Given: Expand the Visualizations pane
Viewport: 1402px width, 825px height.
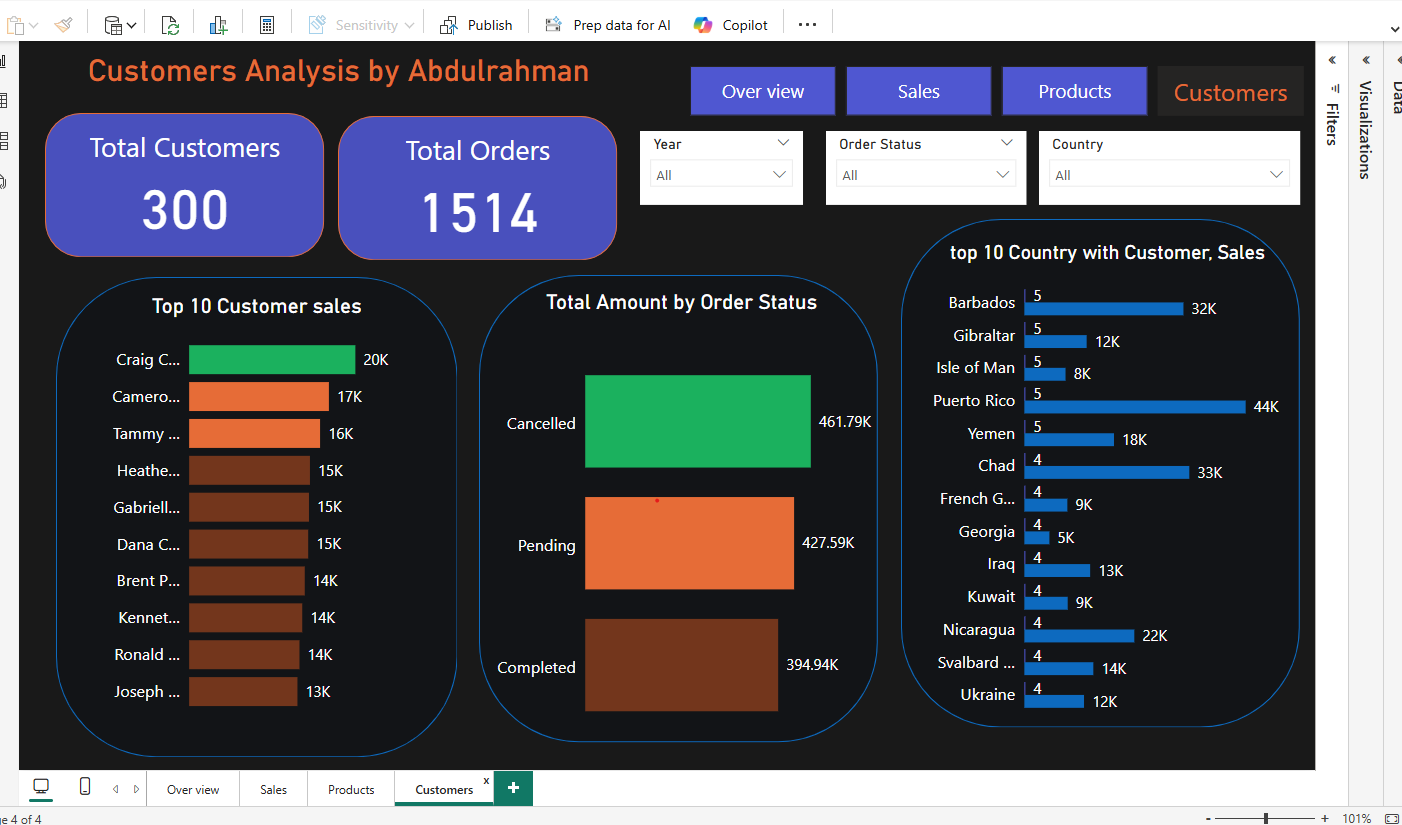Looking at the screenshot, I should coord(1365,61).
